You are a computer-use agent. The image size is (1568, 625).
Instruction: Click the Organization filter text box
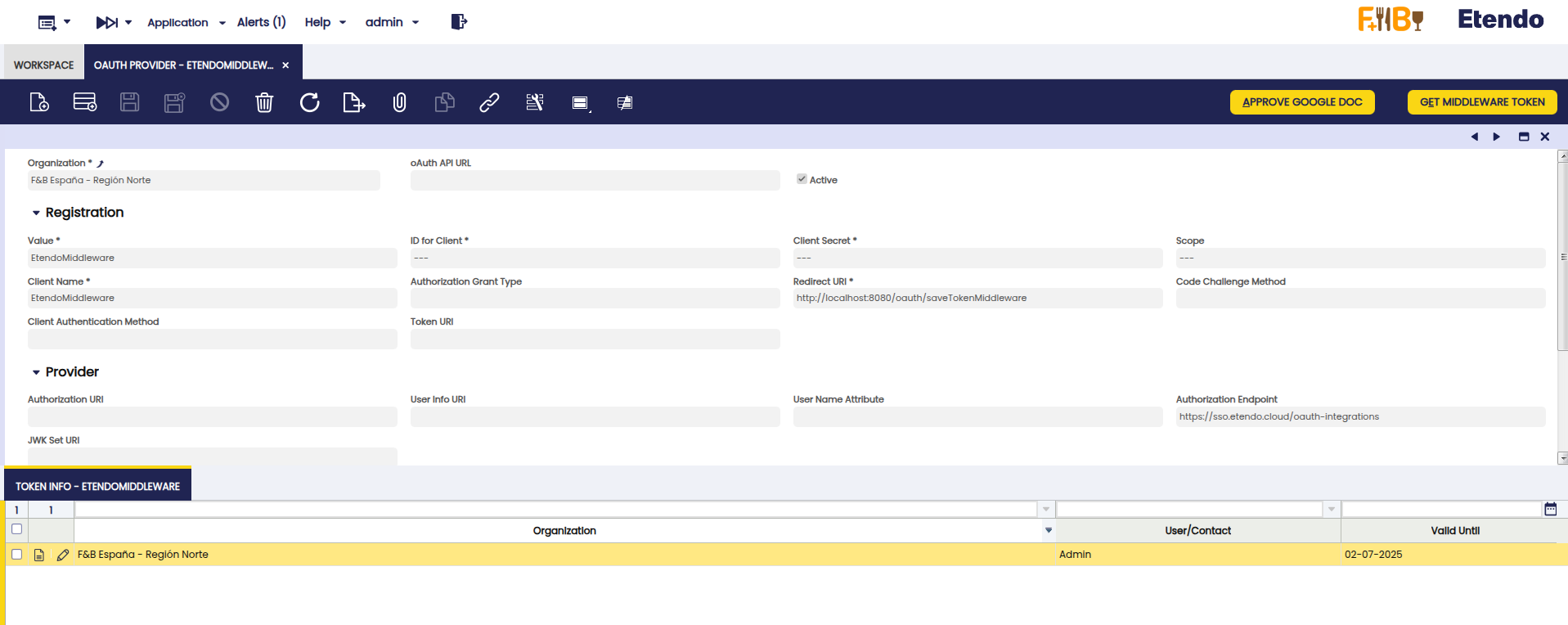coord(556,510)
